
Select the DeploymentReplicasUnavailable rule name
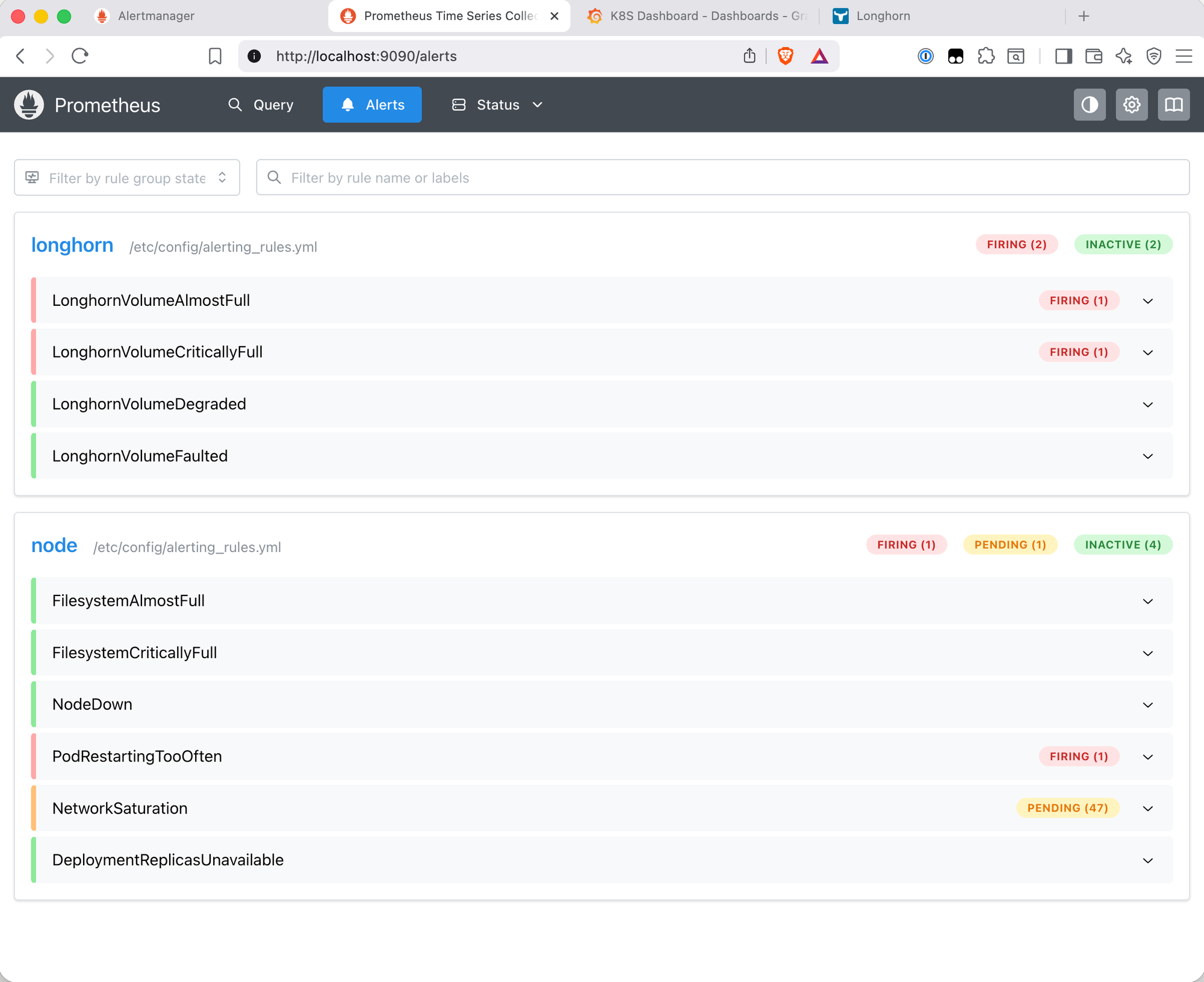pos(167,860)
